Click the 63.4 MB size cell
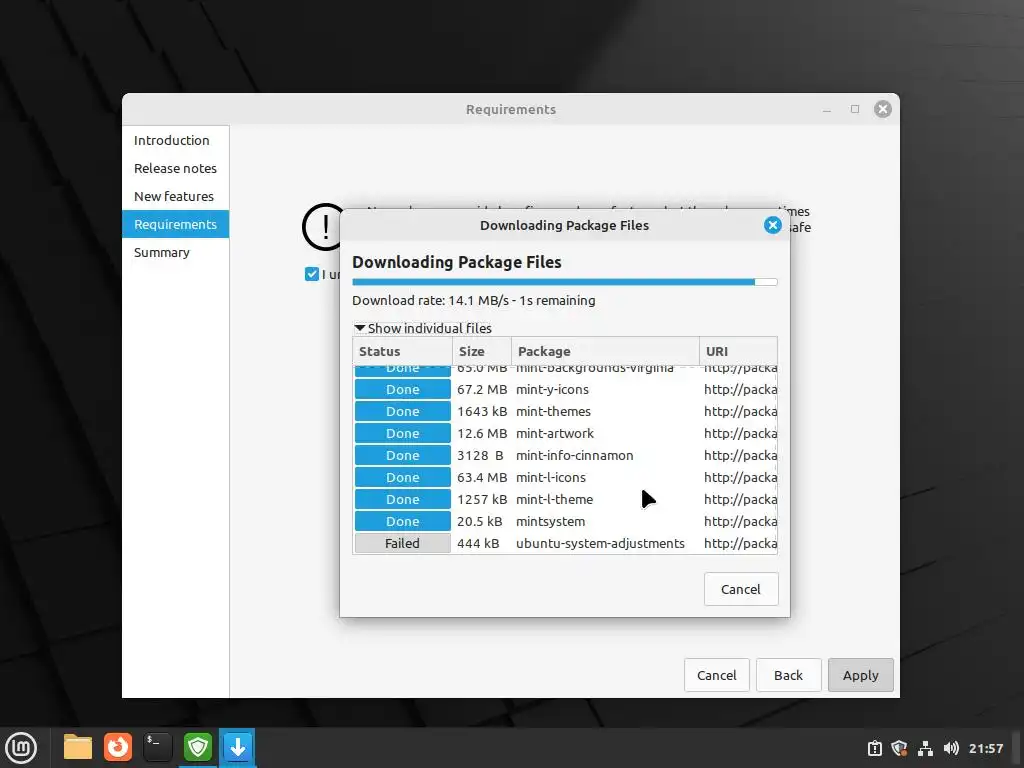The image size is (1024, 768). click(x=482, y=477)
